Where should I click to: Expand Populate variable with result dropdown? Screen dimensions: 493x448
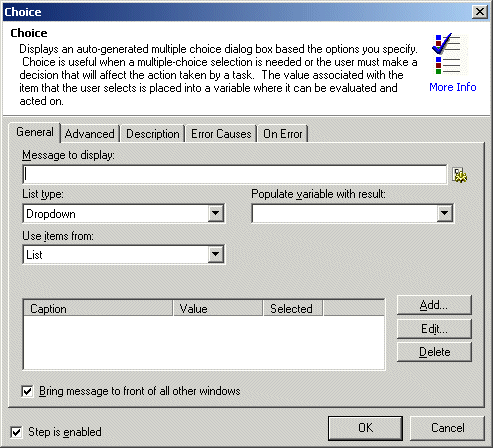click(x=444, y=213)
